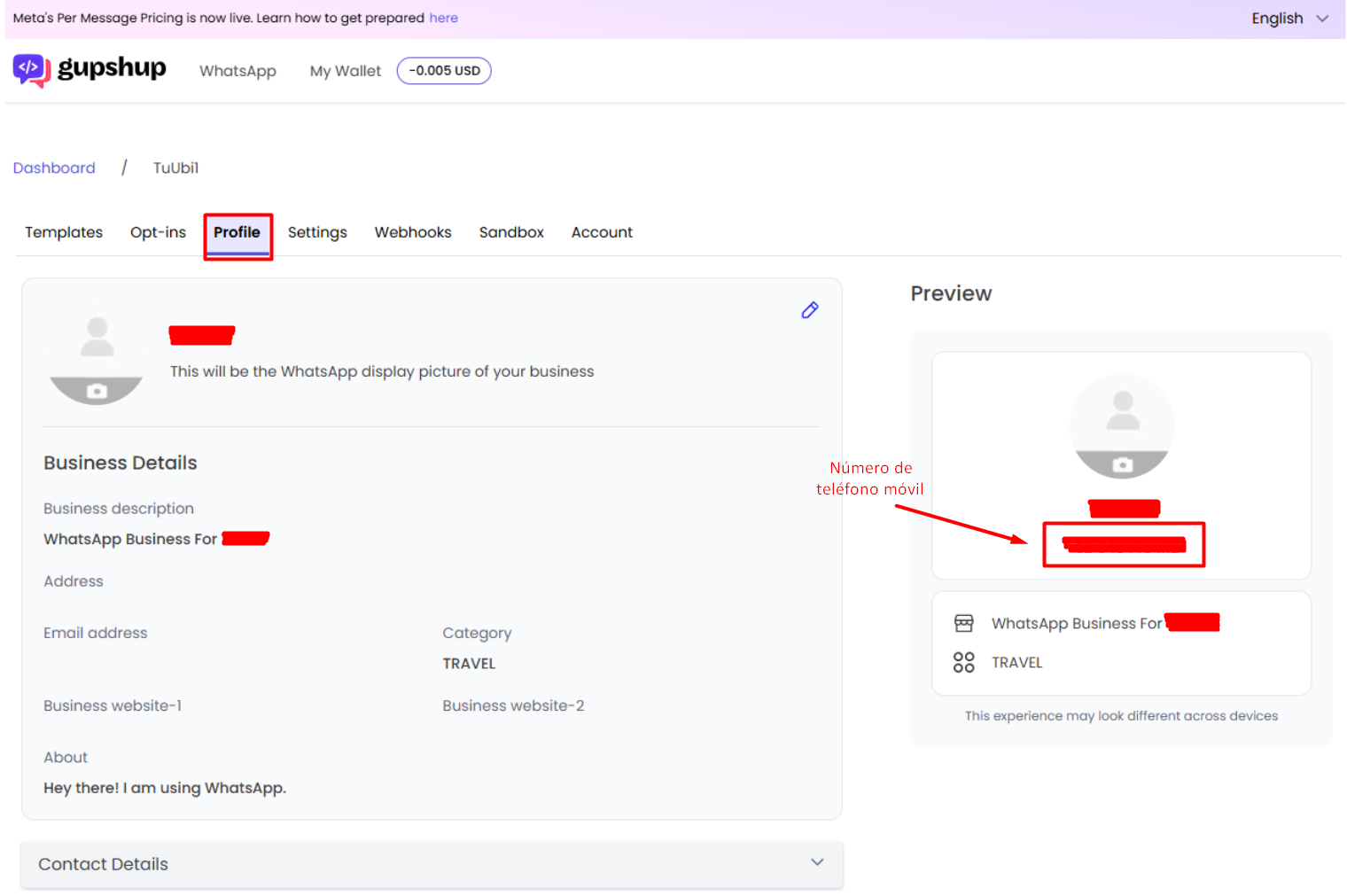The width and height of the screenshot is (1347, 896).
Task: Edit profile with the pencil icon
Action: click(x=810, y=310)
